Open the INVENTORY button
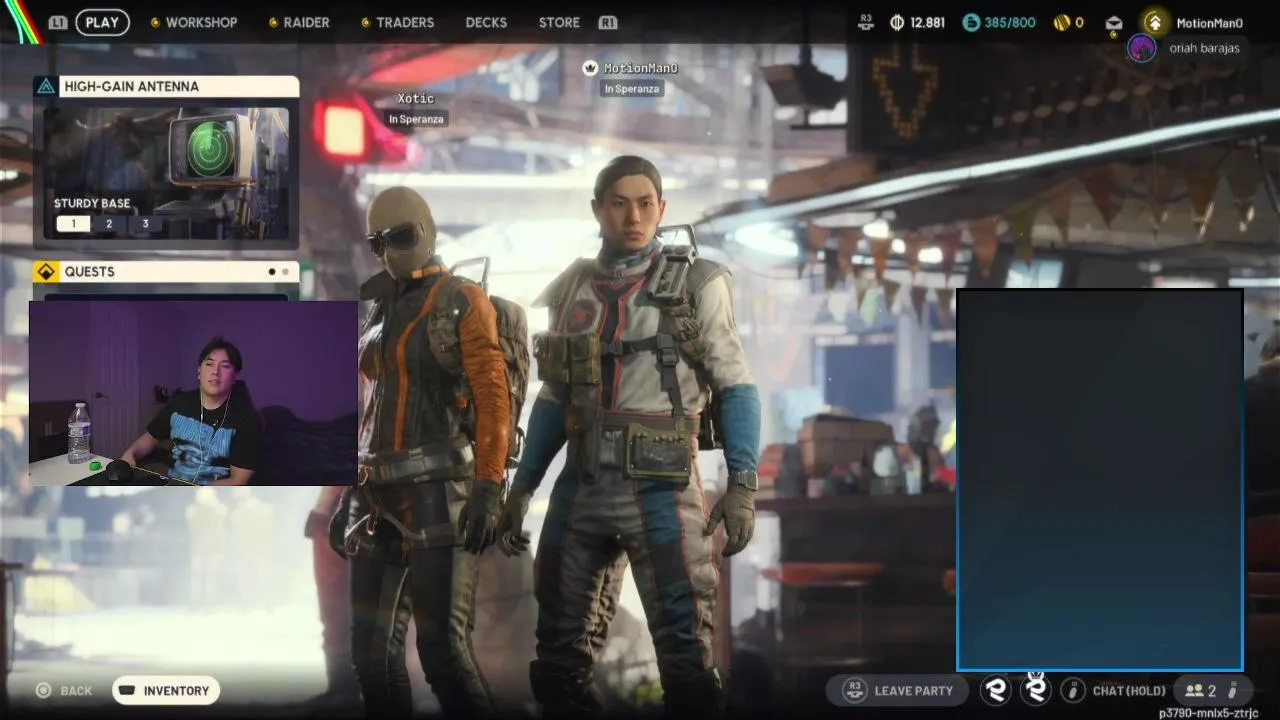 [166, 691]
